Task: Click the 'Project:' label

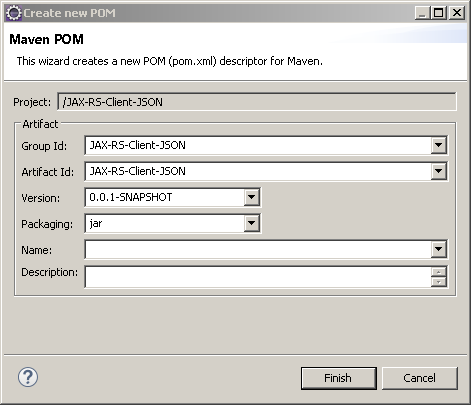Action: point(32,102)
